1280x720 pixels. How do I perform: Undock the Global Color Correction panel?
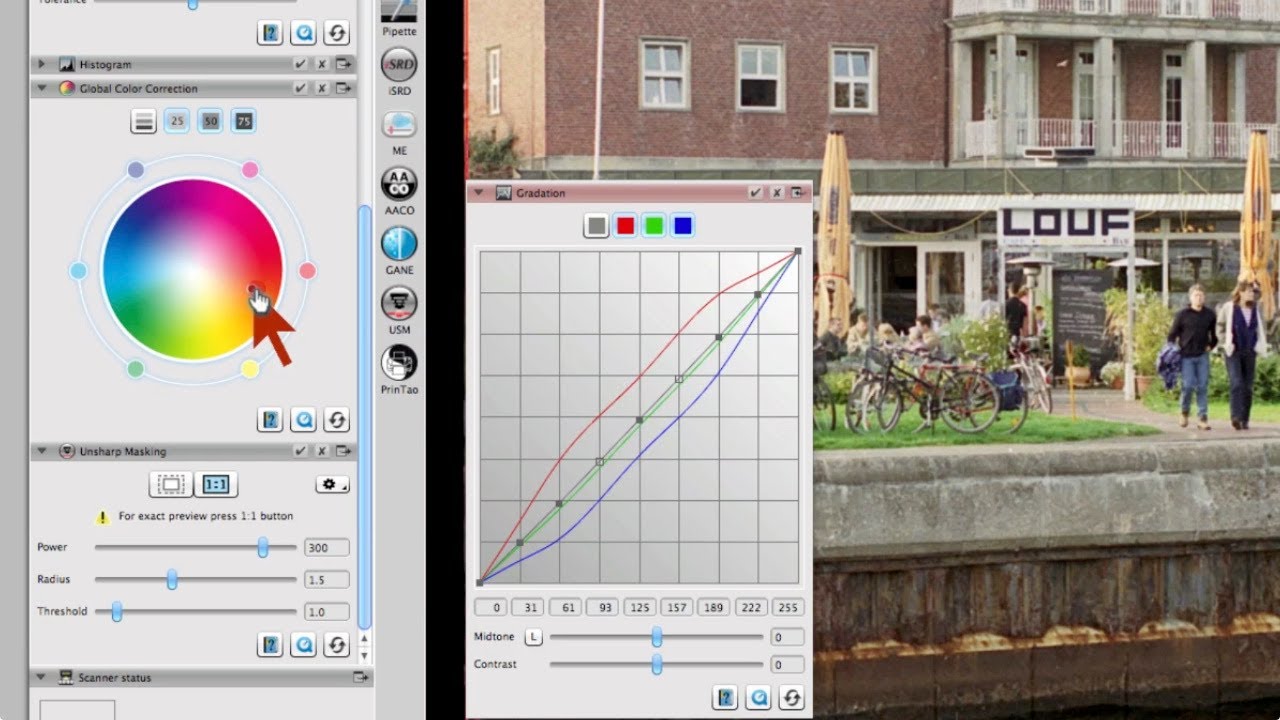345,88
